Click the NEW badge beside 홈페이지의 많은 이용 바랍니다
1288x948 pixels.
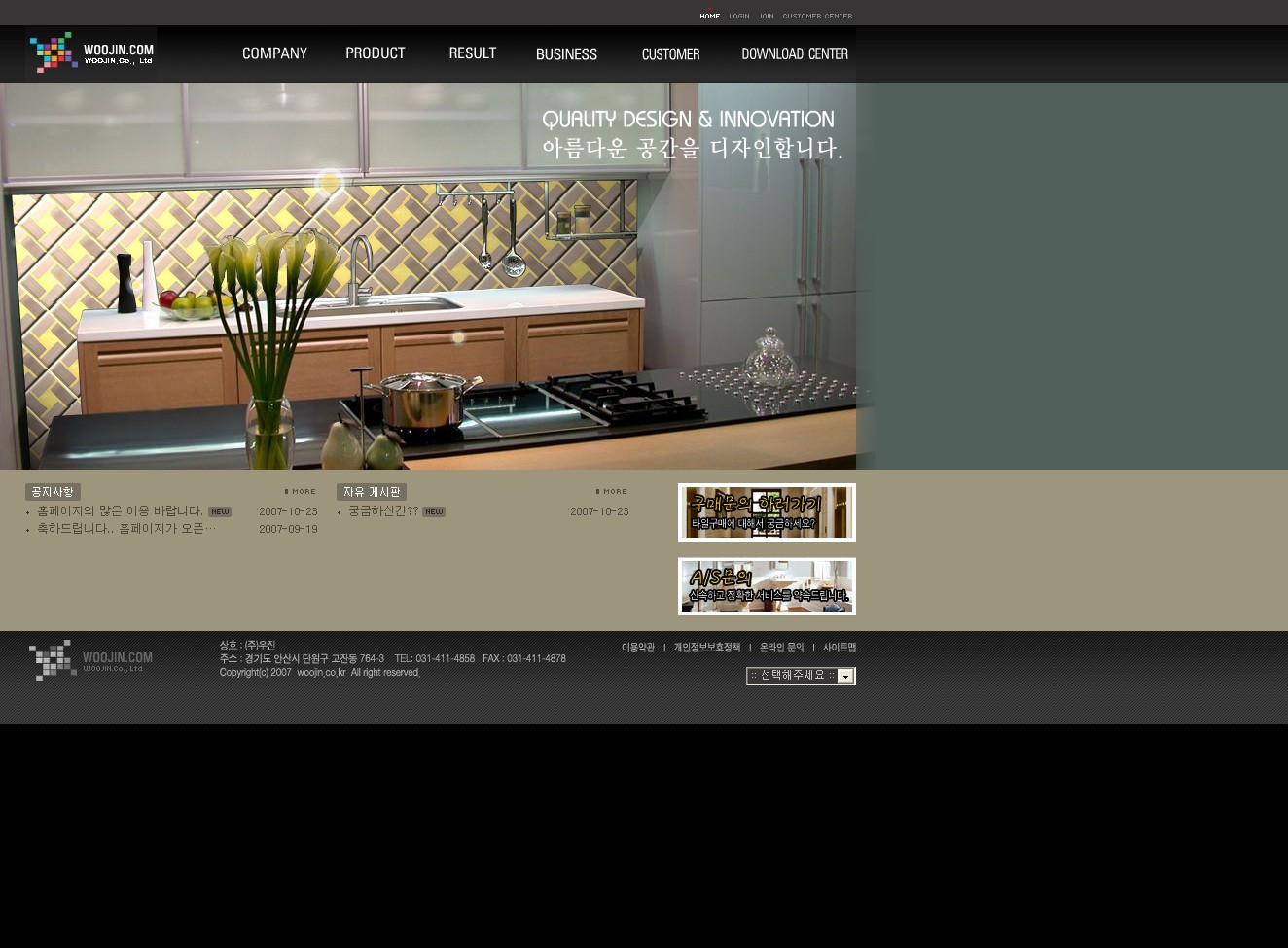220,512
